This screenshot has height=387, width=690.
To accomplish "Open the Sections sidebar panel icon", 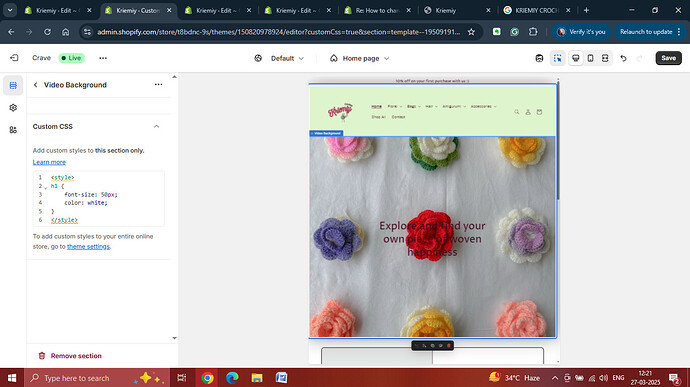I will 13,85.
